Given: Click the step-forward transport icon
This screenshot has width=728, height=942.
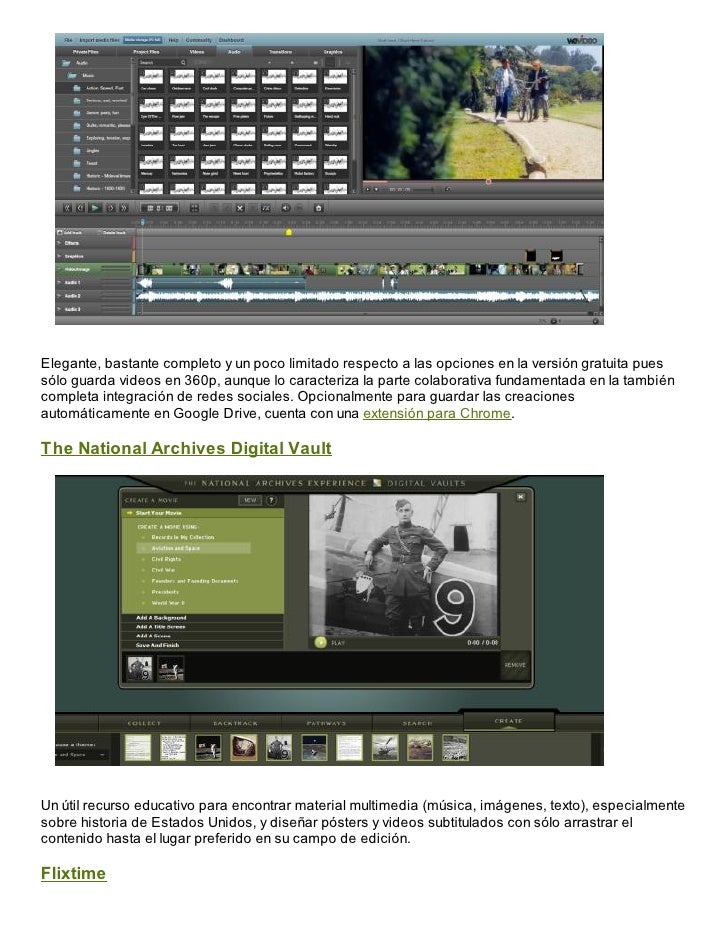Looking at the screenshot, I should click(111, 208).
